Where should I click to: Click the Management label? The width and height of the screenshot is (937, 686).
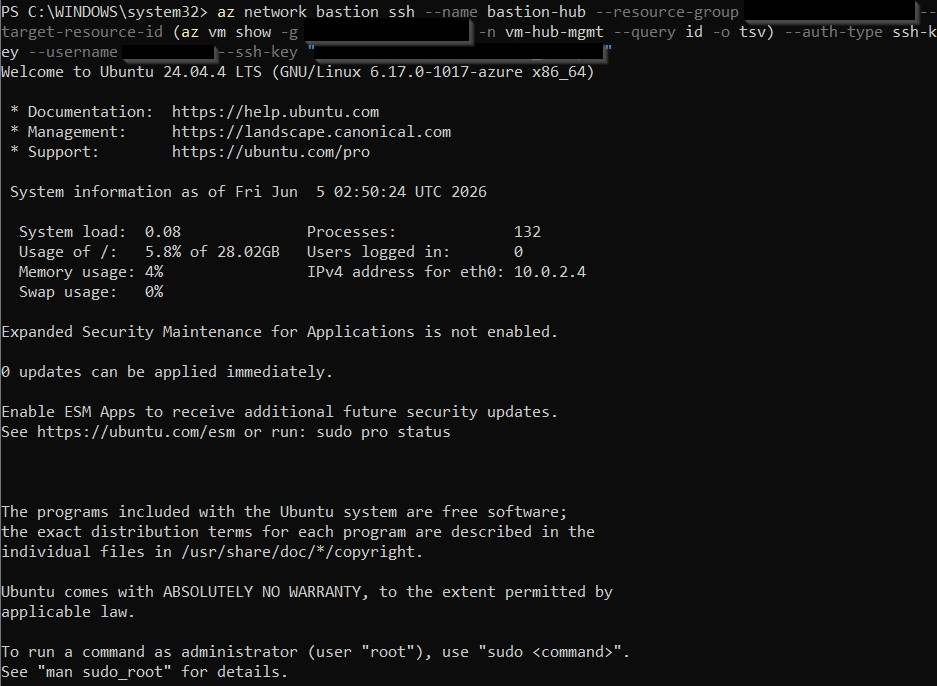click(76, 131)
